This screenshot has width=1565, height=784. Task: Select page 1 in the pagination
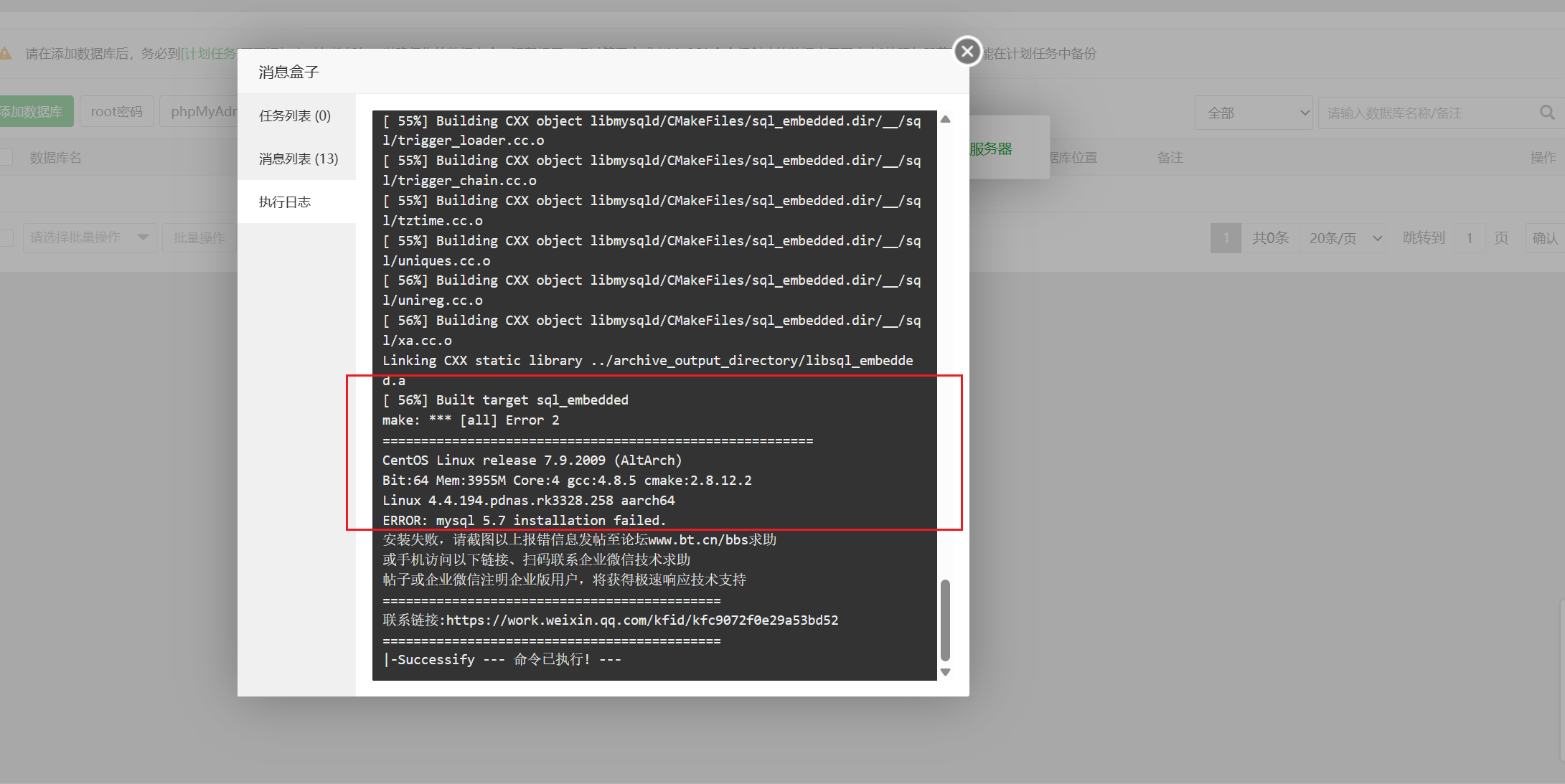tap(1226, 238)
